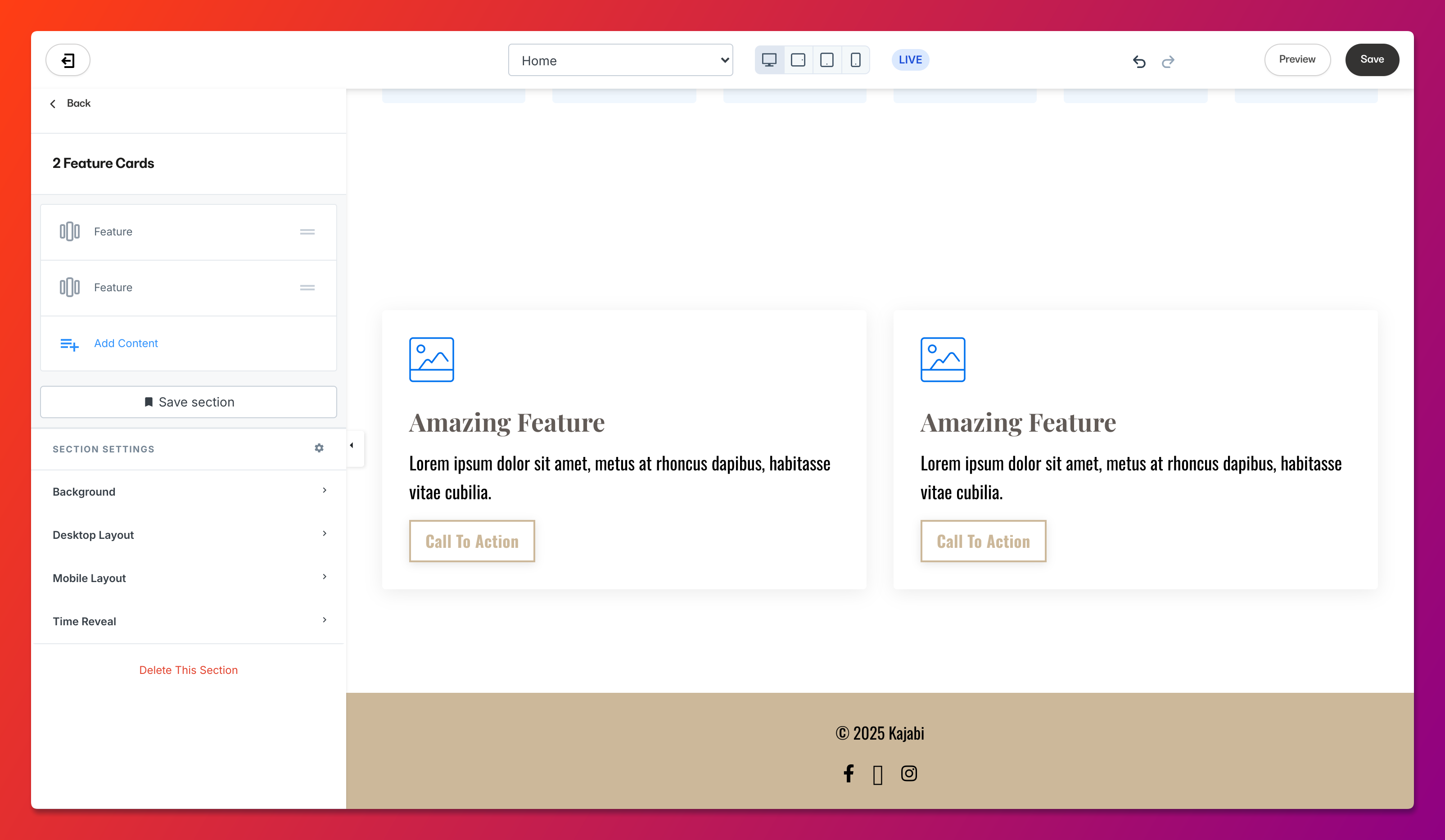Viewport: 1445px width, 840px height.
Task: Expand Mobile Layout settings
Action: pos(189,578)
